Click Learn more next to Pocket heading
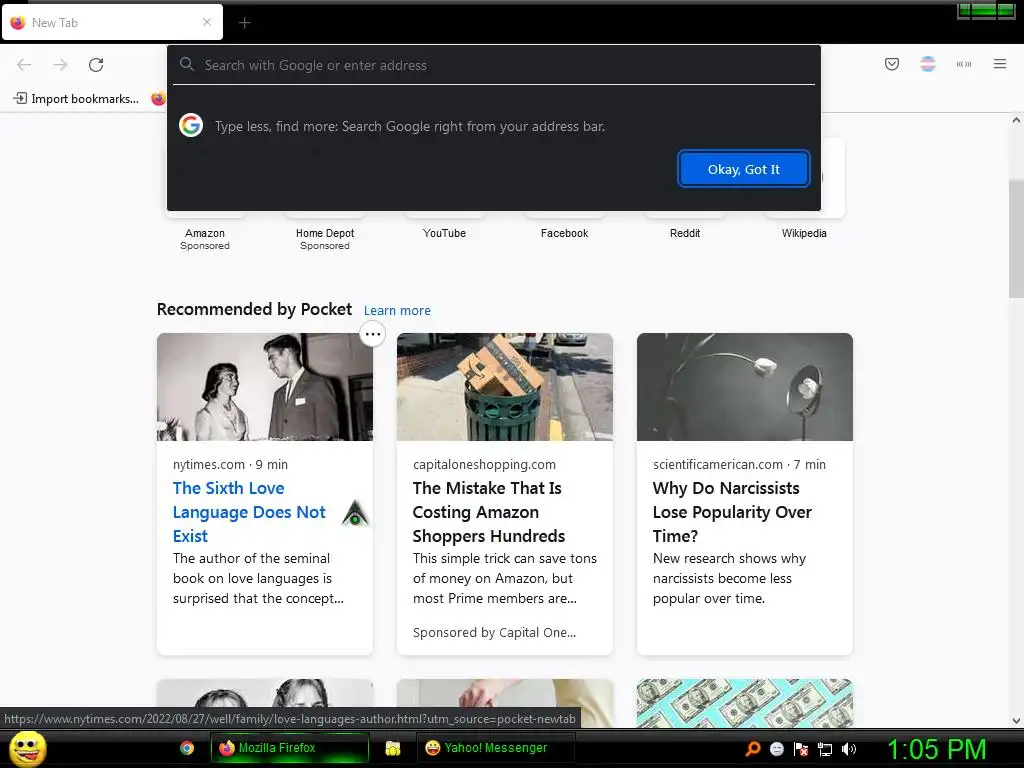This screenshot has width=1024, height=768. (x=397, y=310)
